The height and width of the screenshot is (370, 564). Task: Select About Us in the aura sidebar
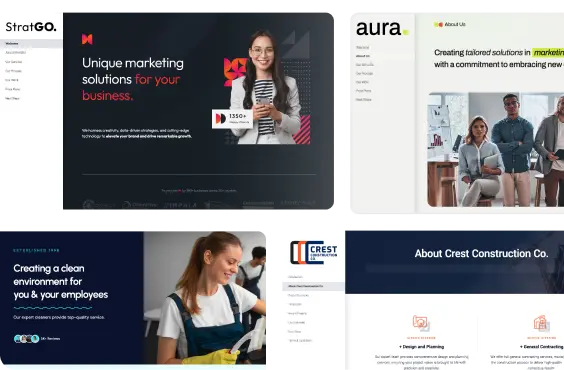[363, 56]
